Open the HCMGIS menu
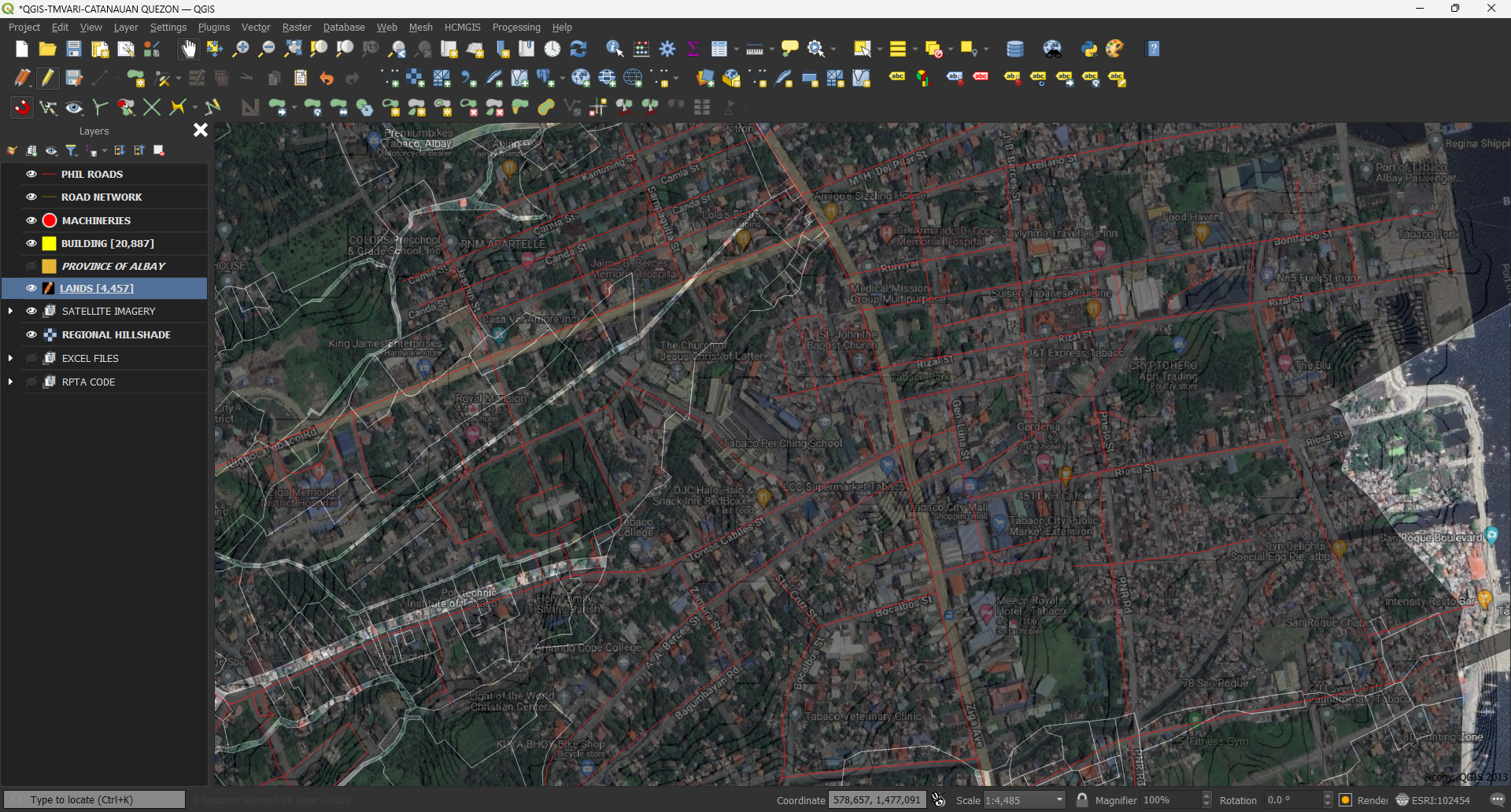 (462, 27)
